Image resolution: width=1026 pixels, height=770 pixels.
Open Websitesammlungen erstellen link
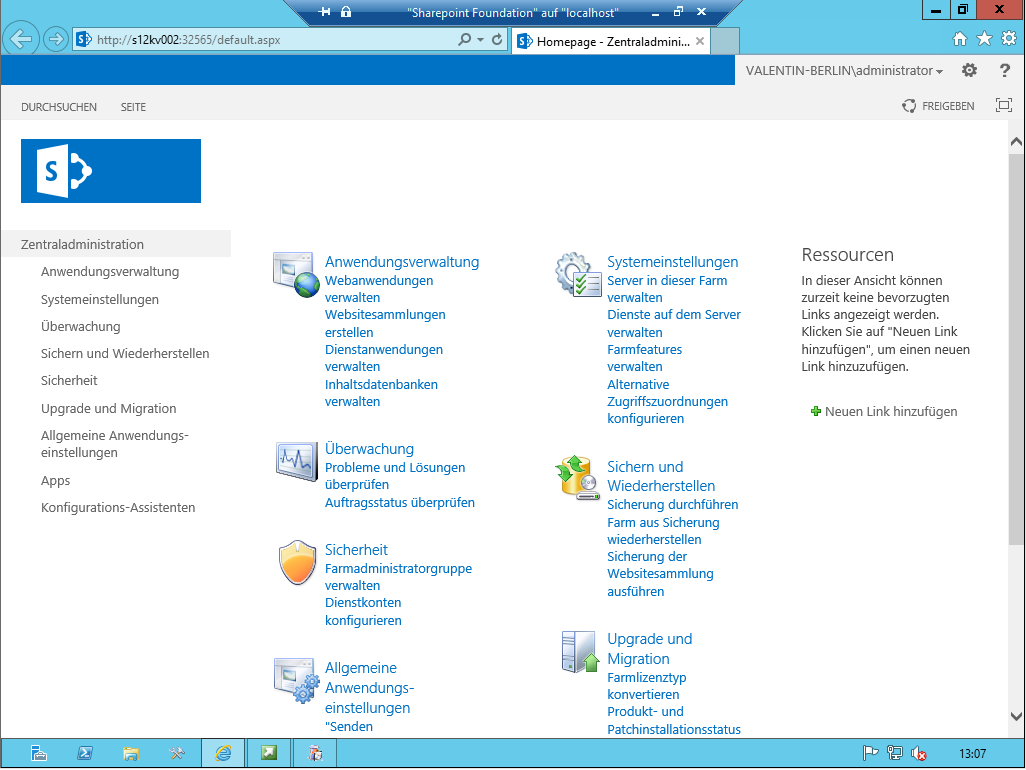(x=385, y=323)
